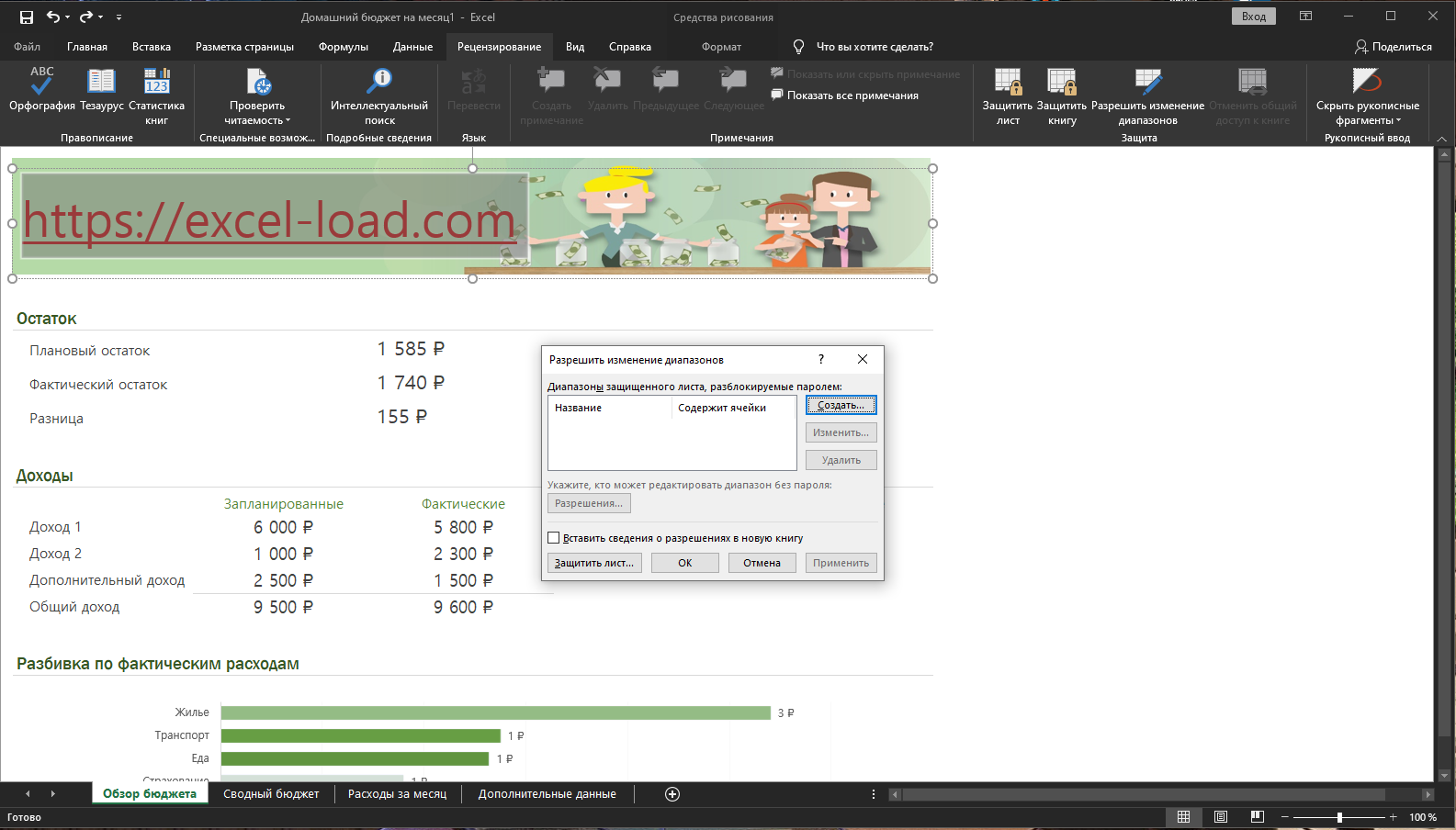Open the Разметка страницы tab
This screenshot has width=1456, height=830.
tap(244, 47)
